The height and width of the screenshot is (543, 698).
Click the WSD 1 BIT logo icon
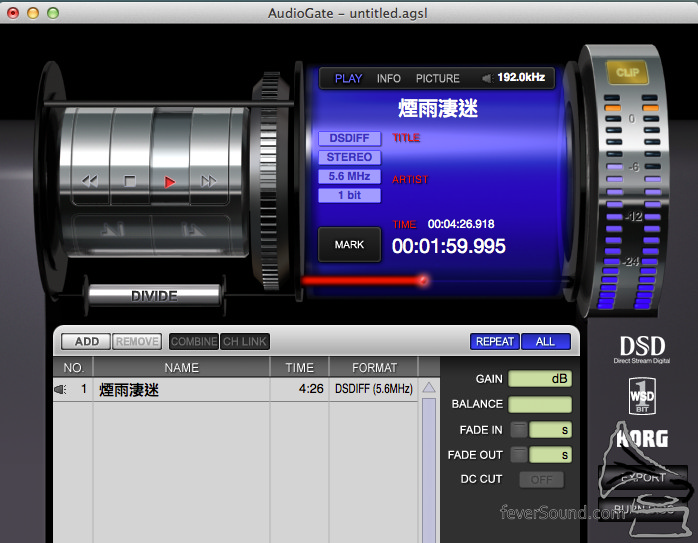pos(642,396)
